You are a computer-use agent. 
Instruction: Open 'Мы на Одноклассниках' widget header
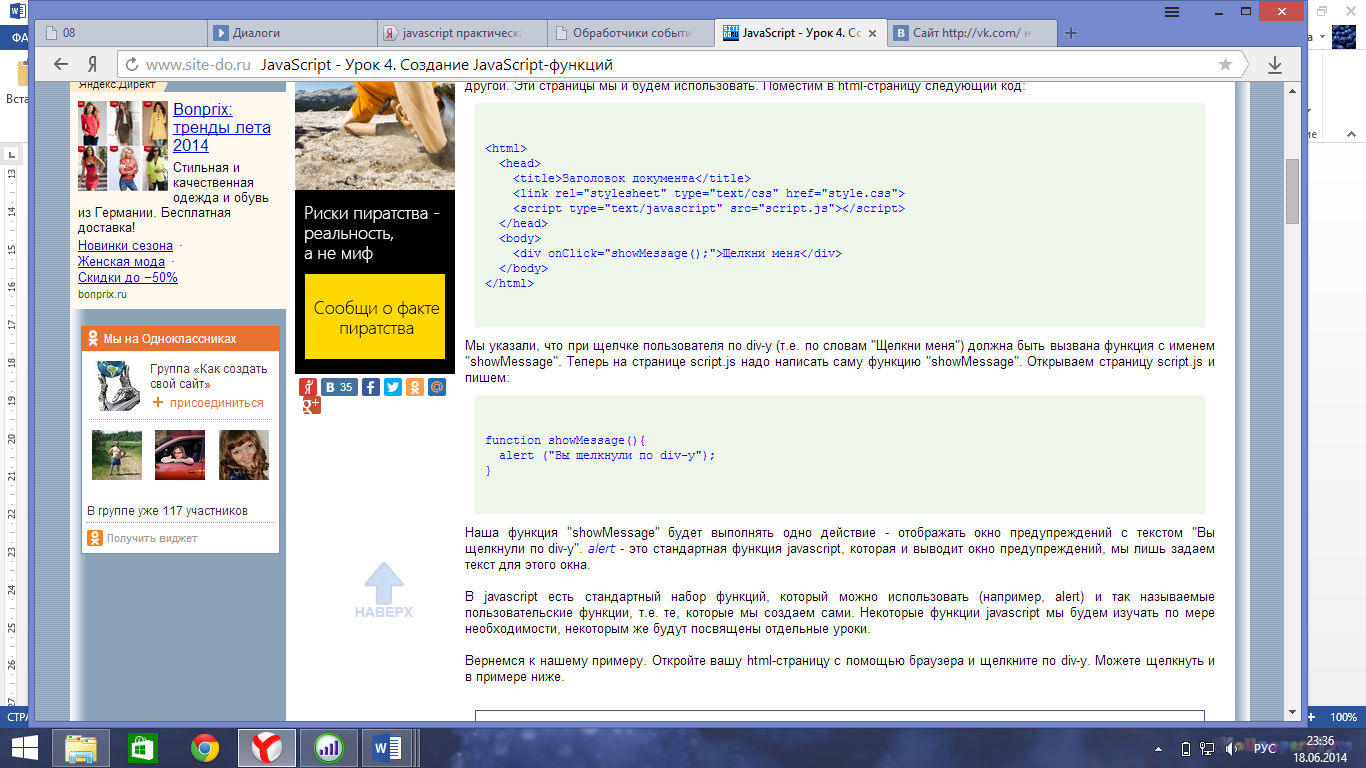pyautogui.click(x=180, y=339)
